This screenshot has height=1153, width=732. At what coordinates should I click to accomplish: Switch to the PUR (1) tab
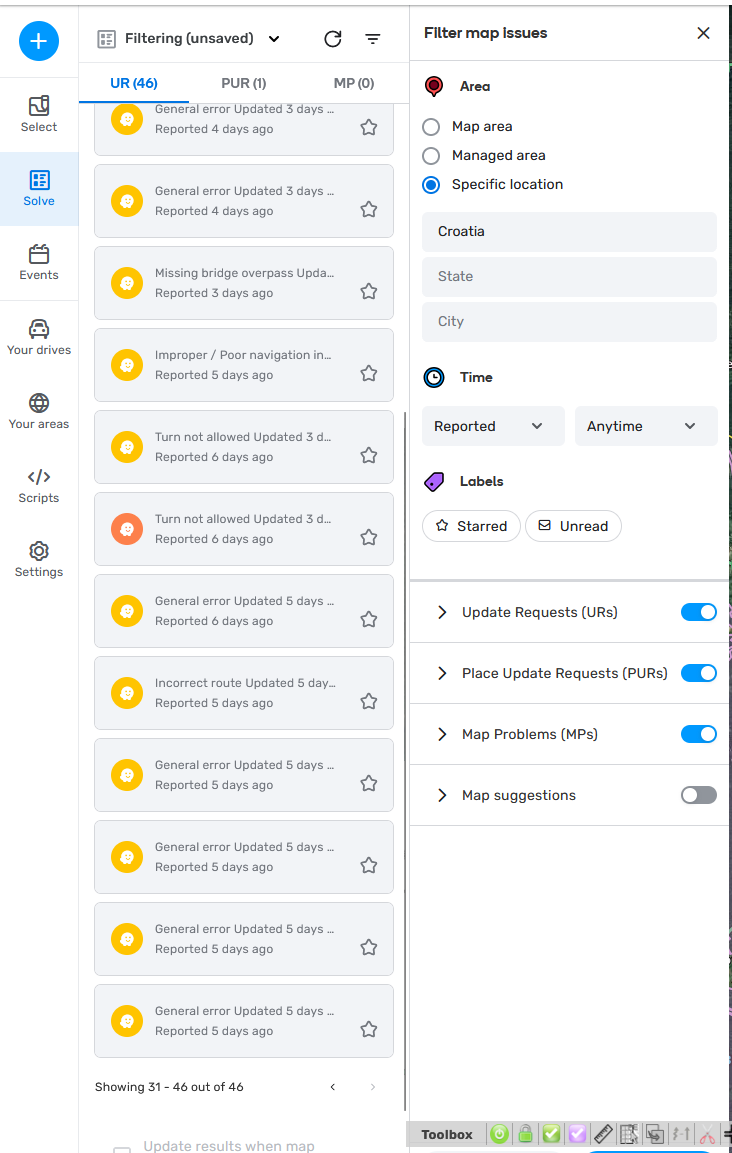click(243, 83)
